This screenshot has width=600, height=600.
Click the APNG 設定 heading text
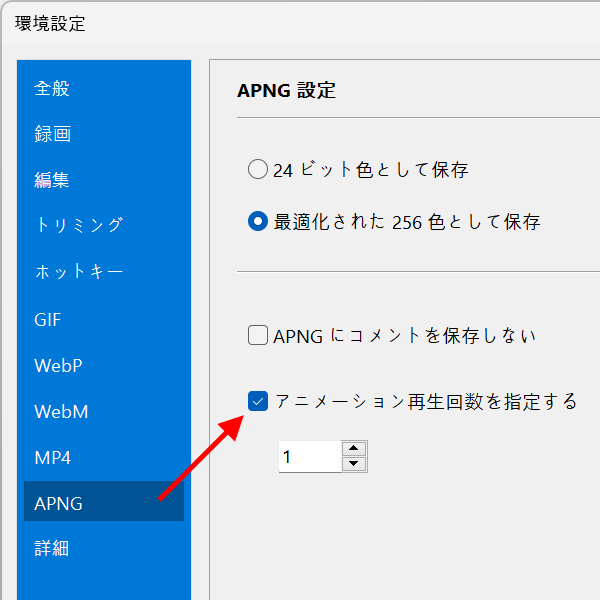tap(286, 91)
